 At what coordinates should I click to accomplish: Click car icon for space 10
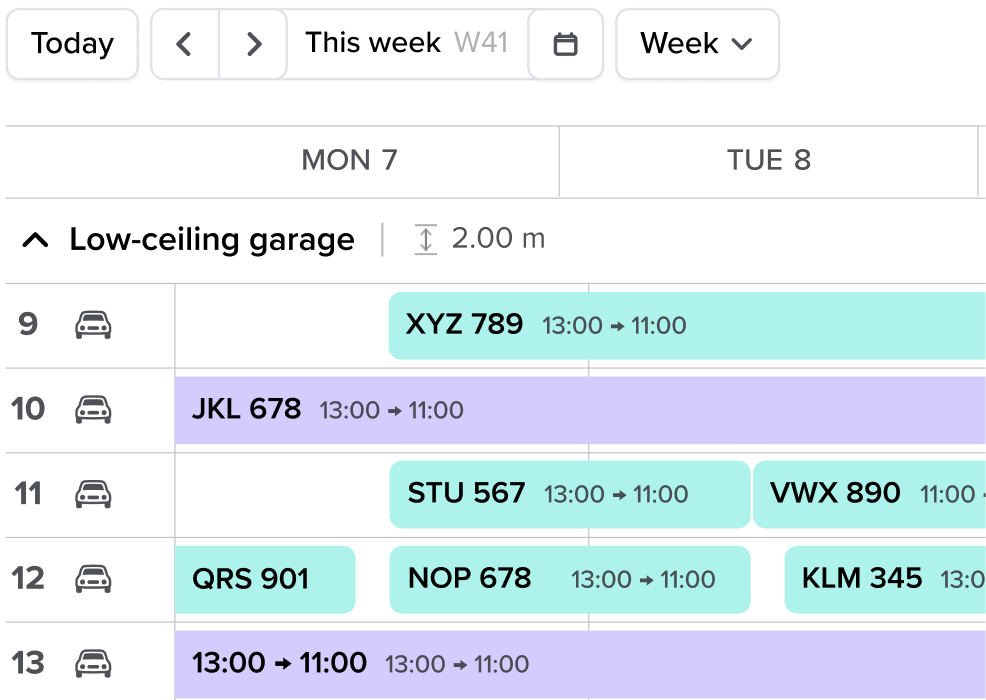click(93, 409)
